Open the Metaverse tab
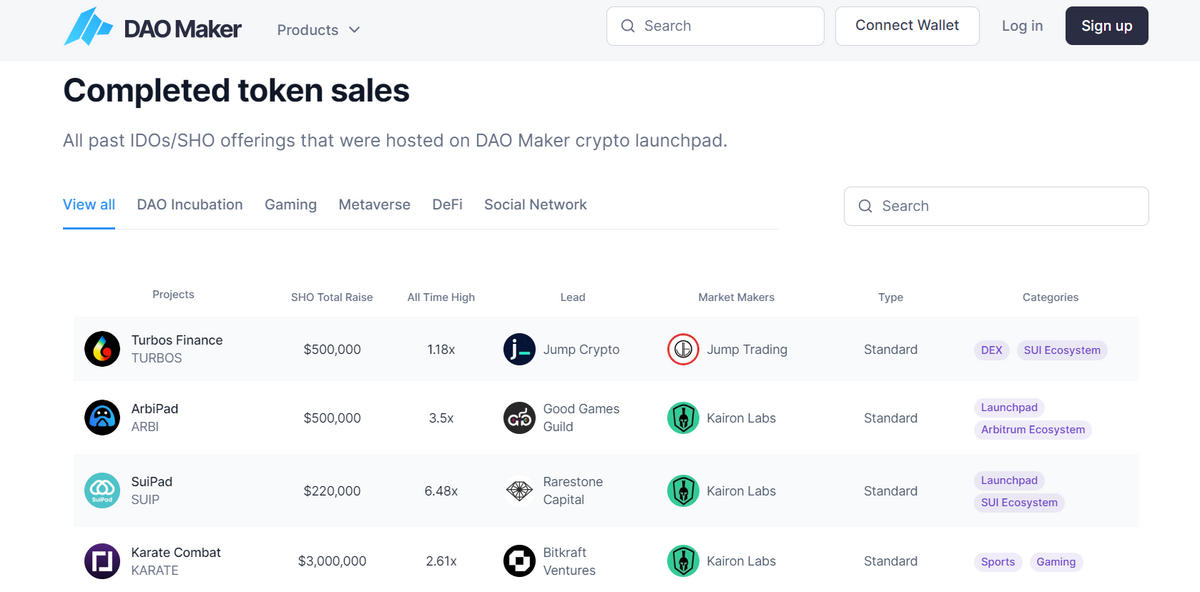Image resolution: width=1200 pixels, height=592 pixels. point(374,205)
